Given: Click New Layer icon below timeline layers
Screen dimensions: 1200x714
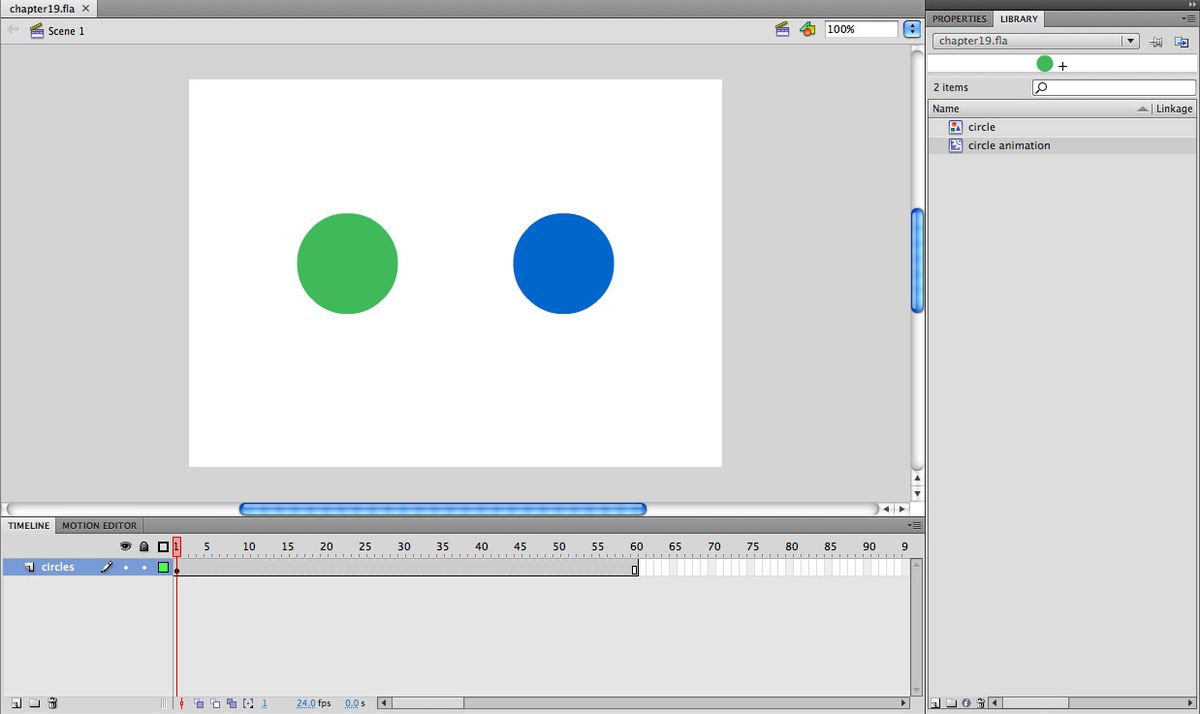Looking at the screenshot, I should point(17,703).
